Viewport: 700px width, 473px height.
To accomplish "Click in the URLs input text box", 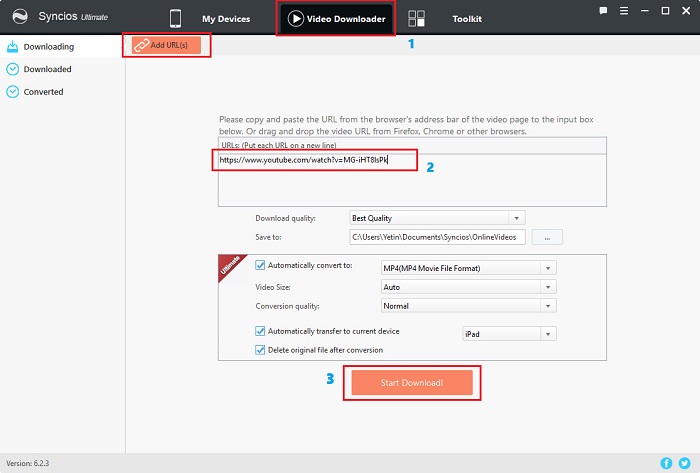I will (412, 180).
